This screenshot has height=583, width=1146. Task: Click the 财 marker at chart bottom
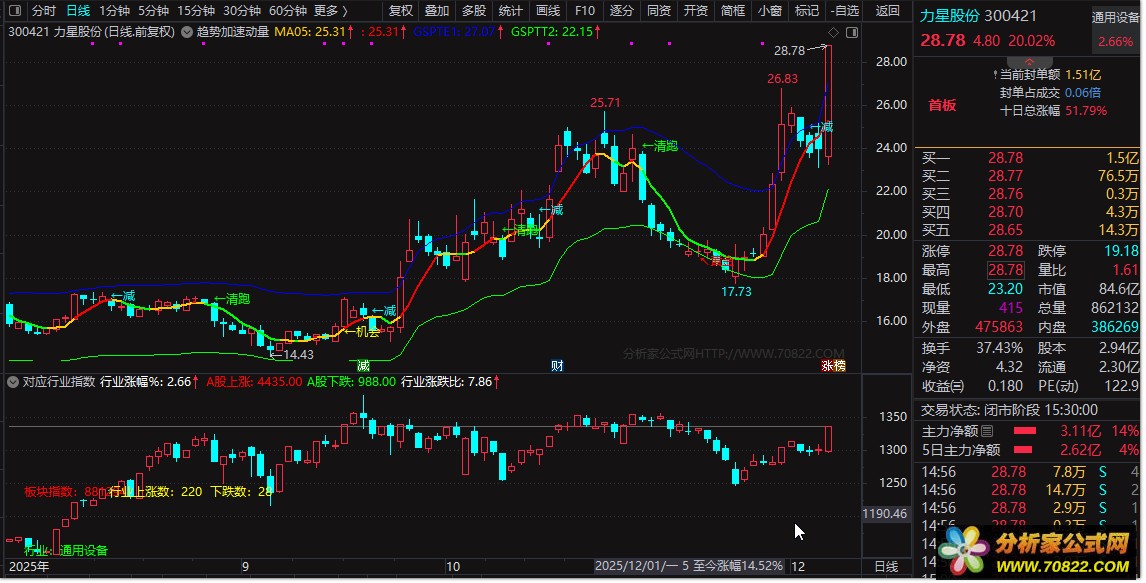[x=558, y=365]
